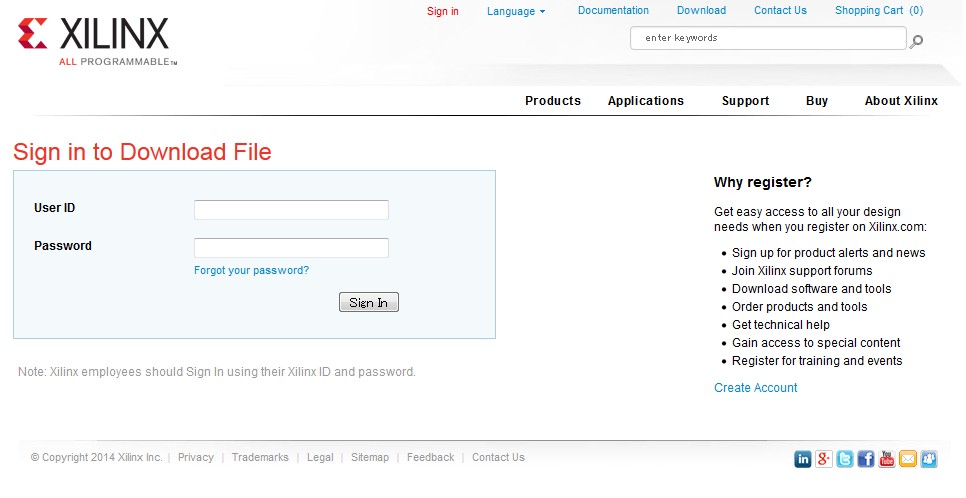966x498 pixels.
Task: Open the YouTube icon in footer
Action: pyautogui.click(x=887, y=459)
